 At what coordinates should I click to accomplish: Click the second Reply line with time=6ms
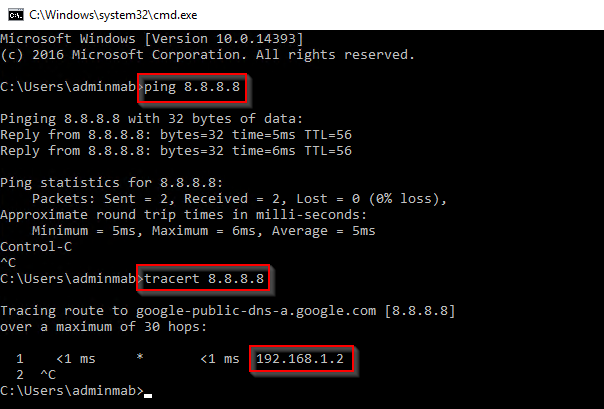pos(176,151)
